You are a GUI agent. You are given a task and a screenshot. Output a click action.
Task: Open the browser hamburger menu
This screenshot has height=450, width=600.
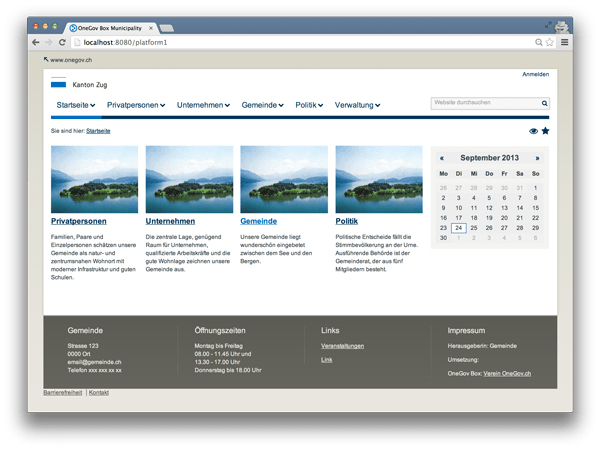point(564,42)
